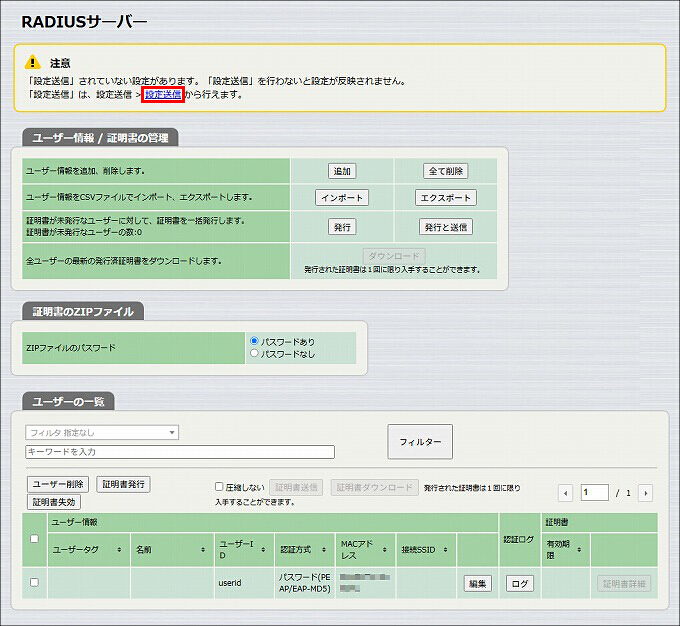Image resolution: width=680 pixels, height=626 pixels.
Task: Sort by 名前 column arrows
Action: coord(203,550)
